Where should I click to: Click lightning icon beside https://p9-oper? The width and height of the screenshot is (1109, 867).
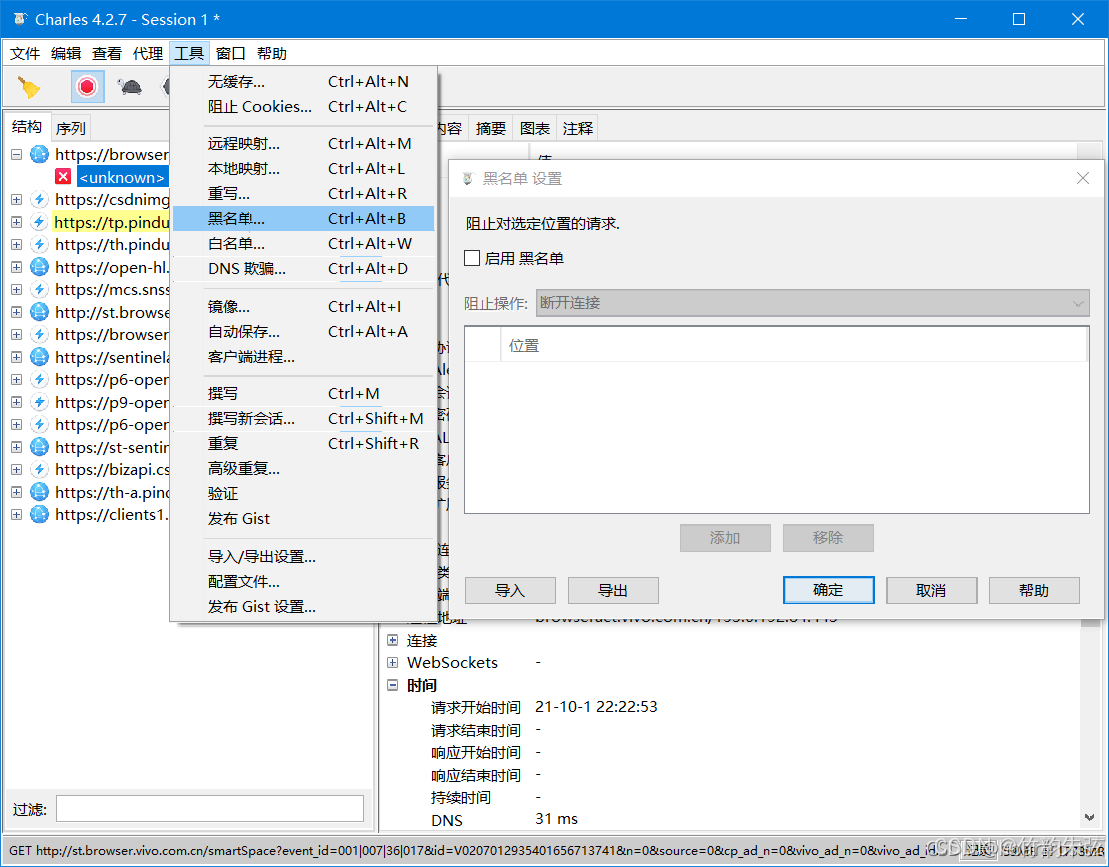click(40, 402)
